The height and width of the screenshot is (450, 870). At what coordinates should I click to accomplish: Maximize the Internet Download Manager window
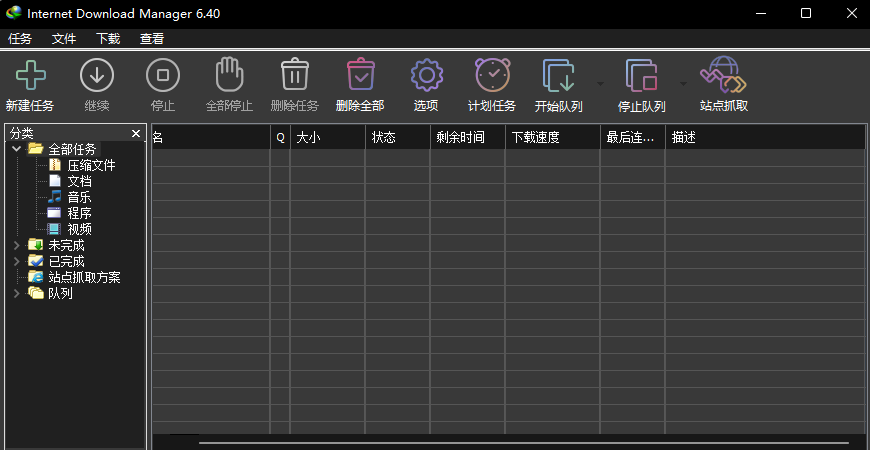click(x=806, y=13)
